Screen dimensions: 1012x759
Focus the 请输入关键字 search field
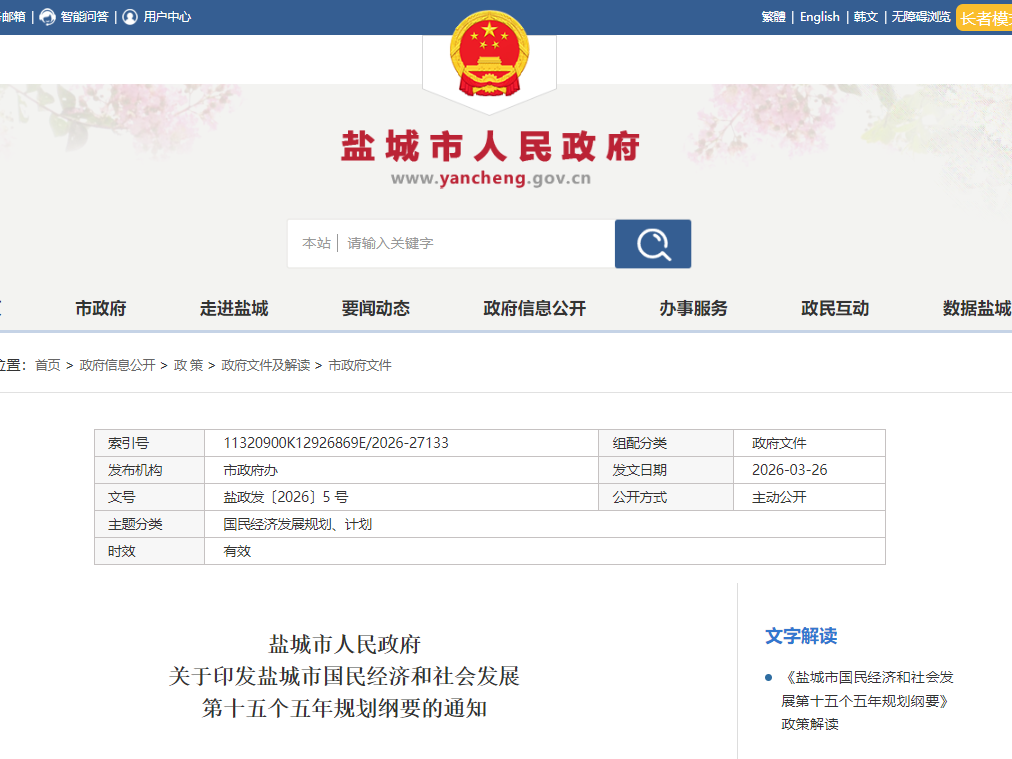pos(475,243)
